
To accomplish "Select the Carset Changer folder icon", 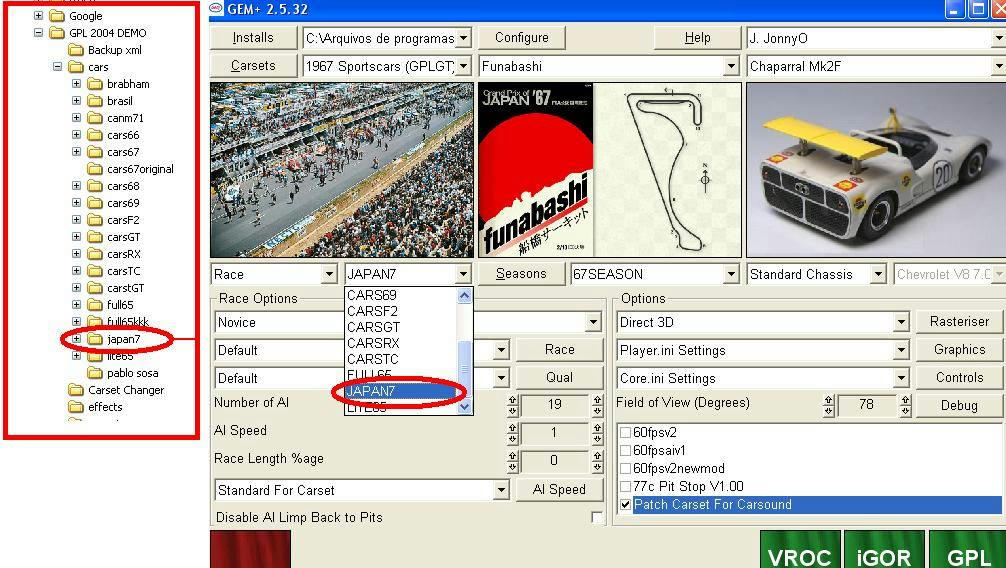I will [x=76, y=390].
